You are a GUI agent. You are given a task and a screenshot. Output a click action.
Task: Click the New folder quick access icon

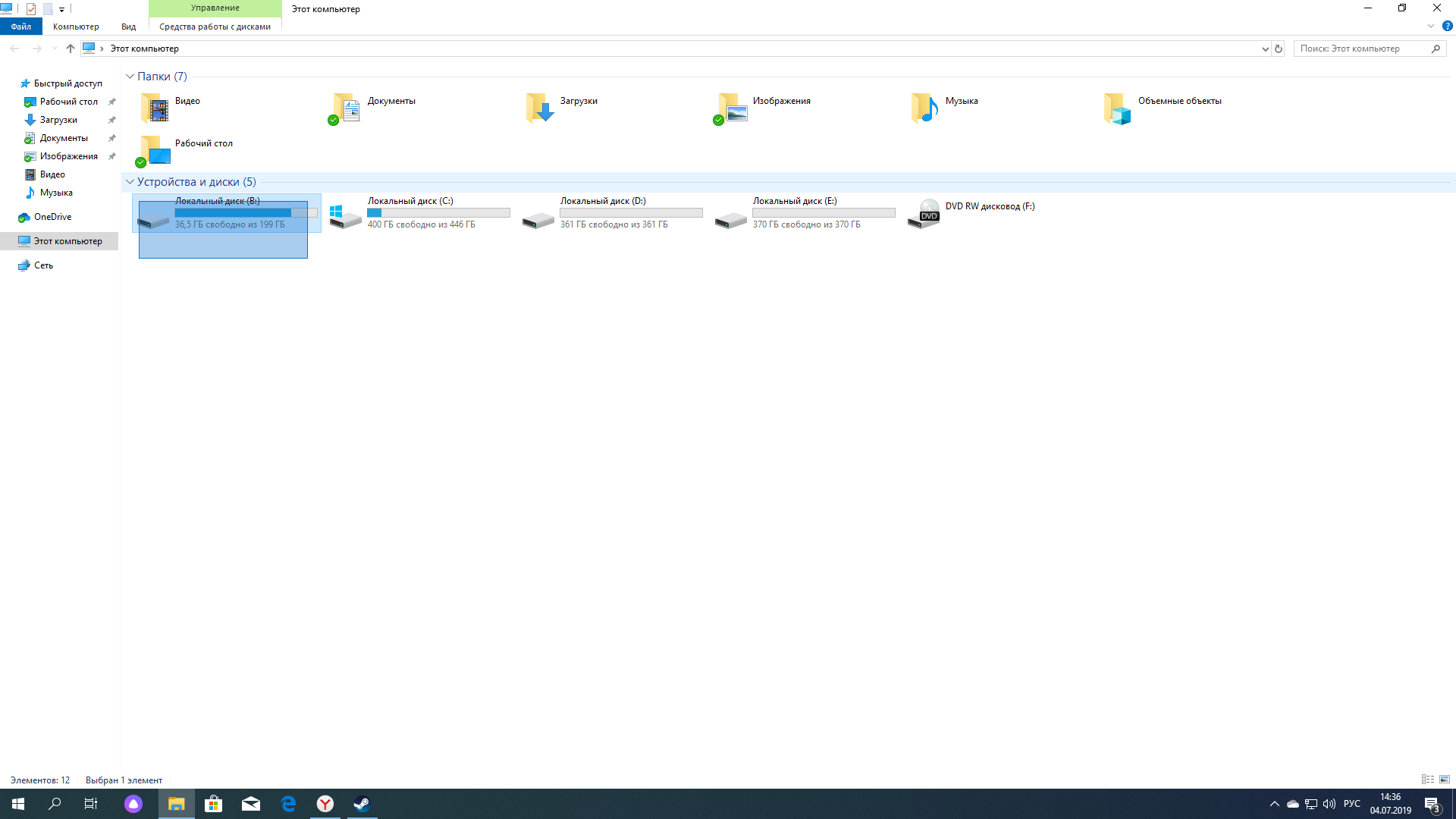coord(48,9)
